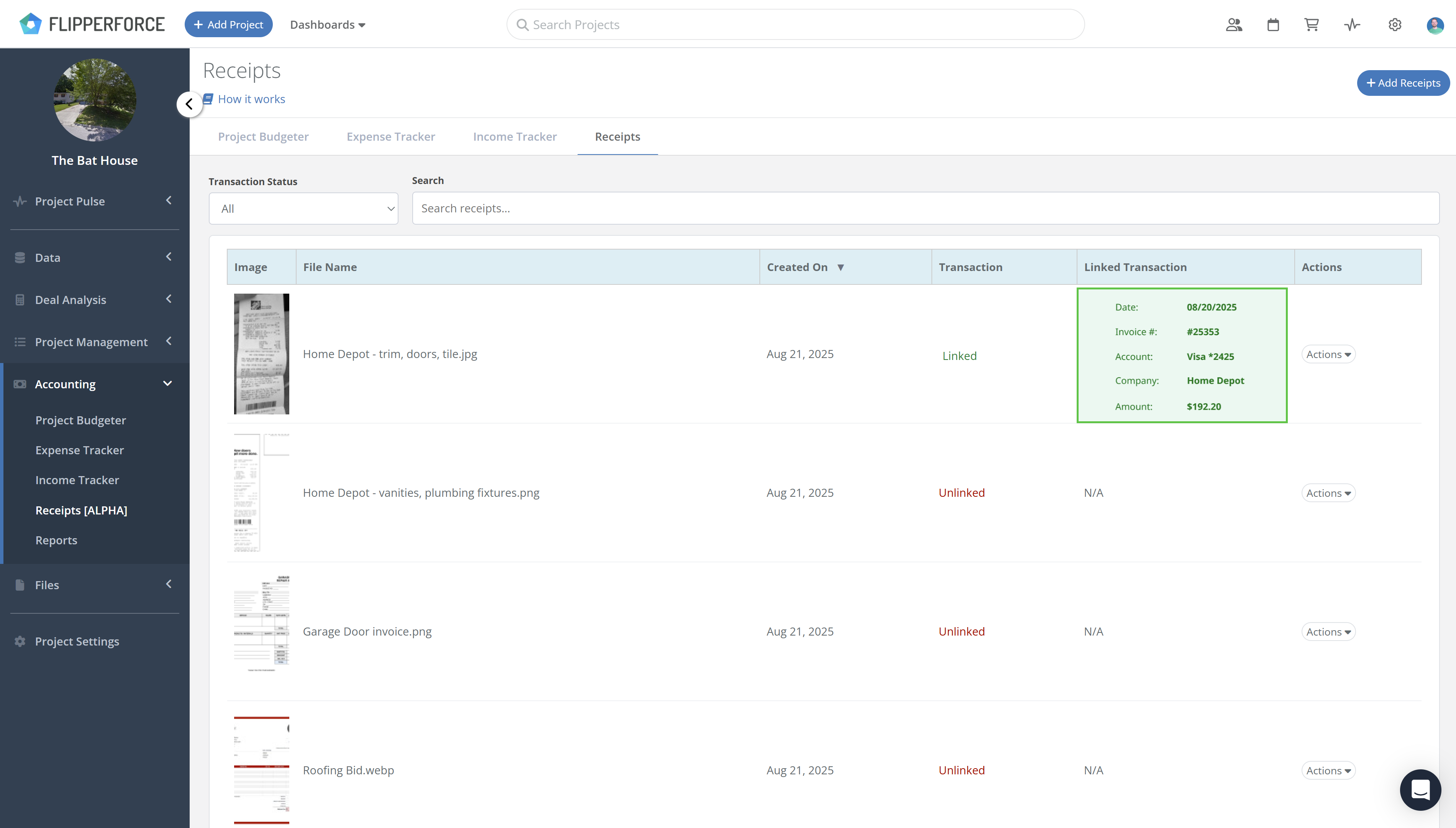Click the Project Management list icon
The height and width of the screenshot is (828, 1456).
click(20, 342)
